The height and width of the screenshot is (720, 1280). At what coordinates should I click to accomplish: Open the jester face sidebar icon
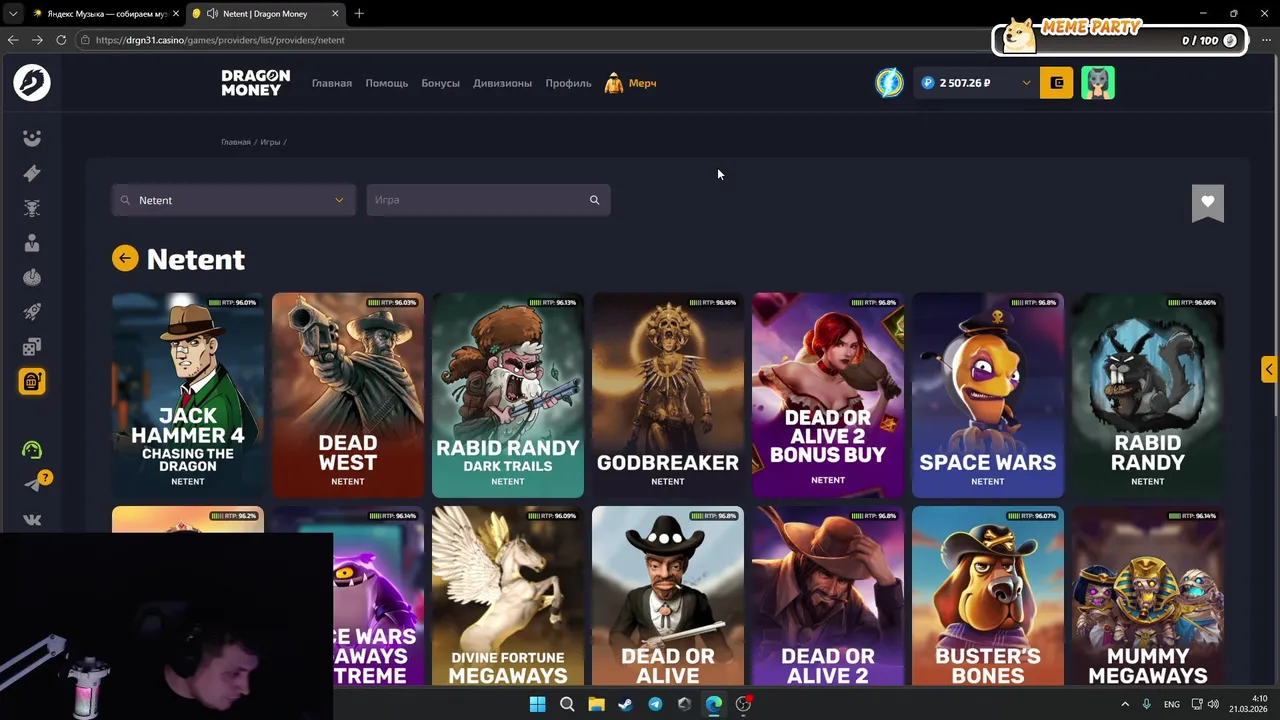pyautogui.click(x=32, y=138)
